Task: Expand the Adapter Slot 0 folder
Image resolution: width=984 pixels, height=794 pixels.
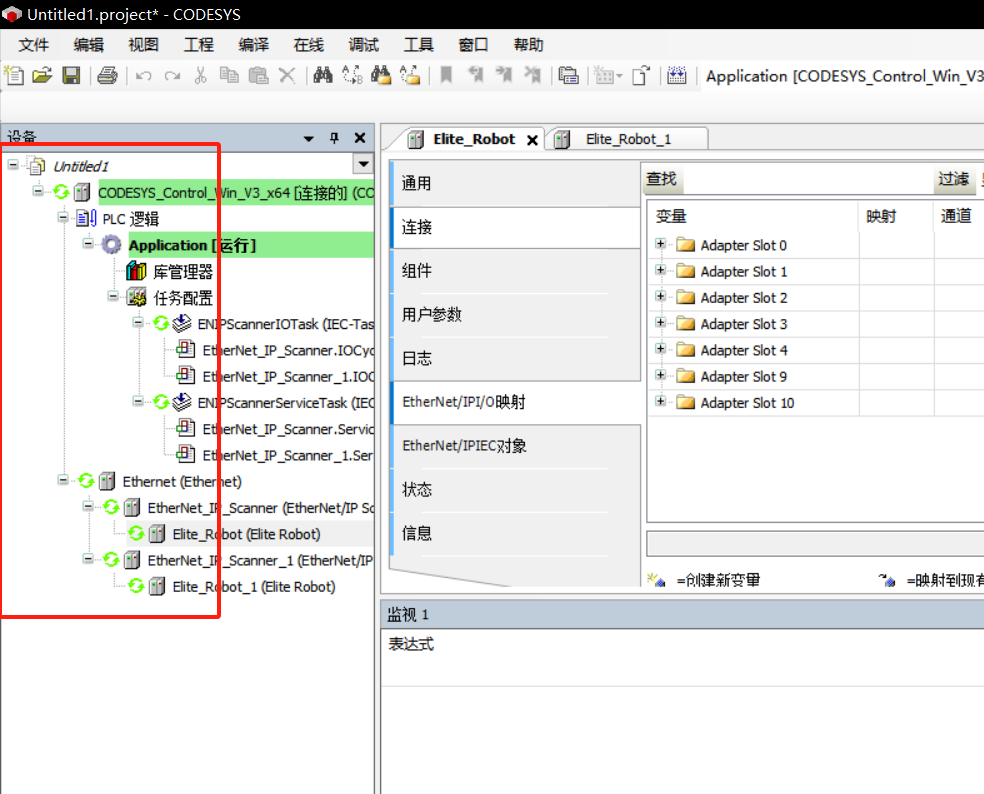Action: click(x=660, y=244)
